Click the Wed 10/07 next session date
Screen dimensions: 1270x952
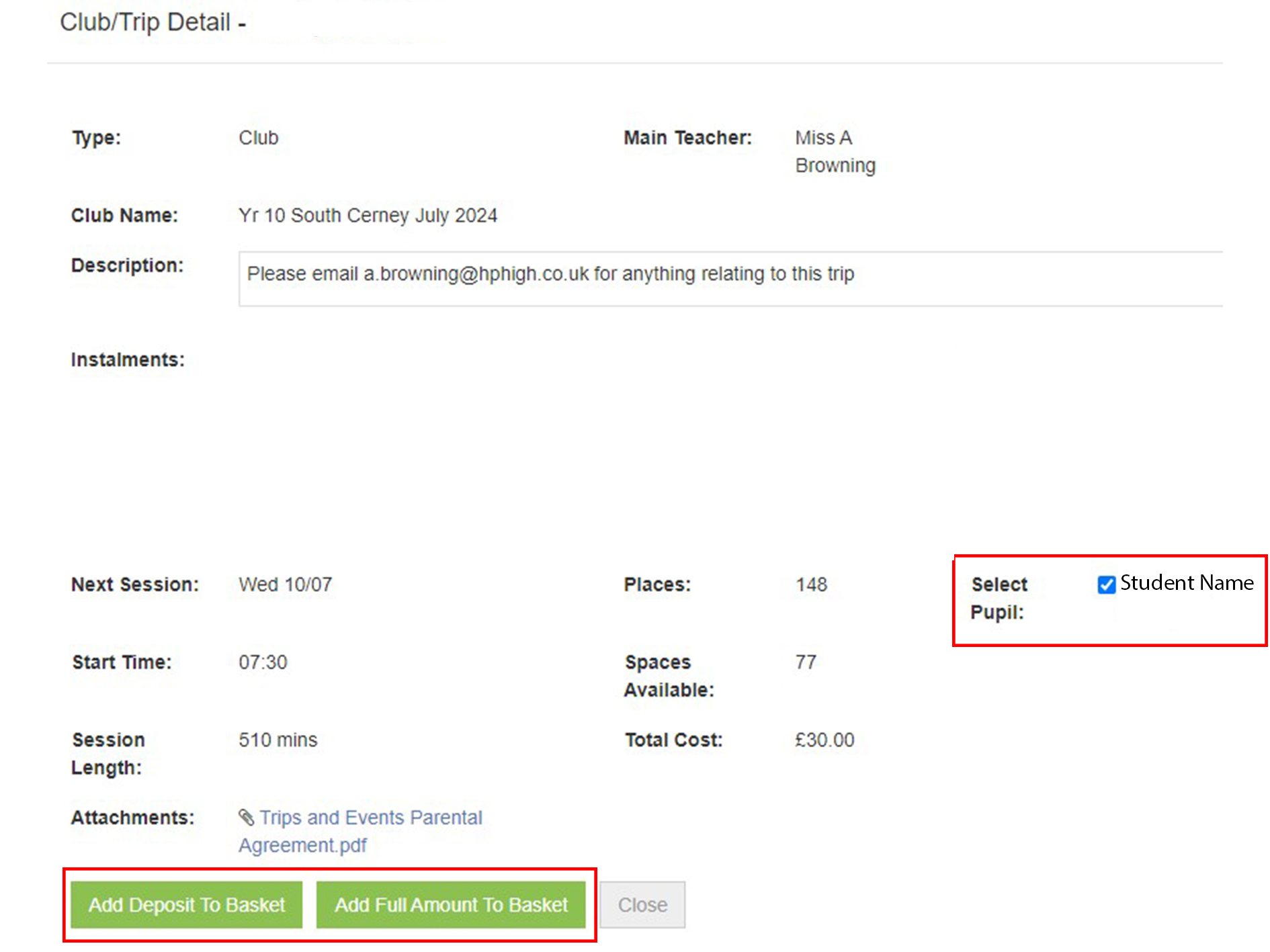pyautogui.click(x=285, y=585)
